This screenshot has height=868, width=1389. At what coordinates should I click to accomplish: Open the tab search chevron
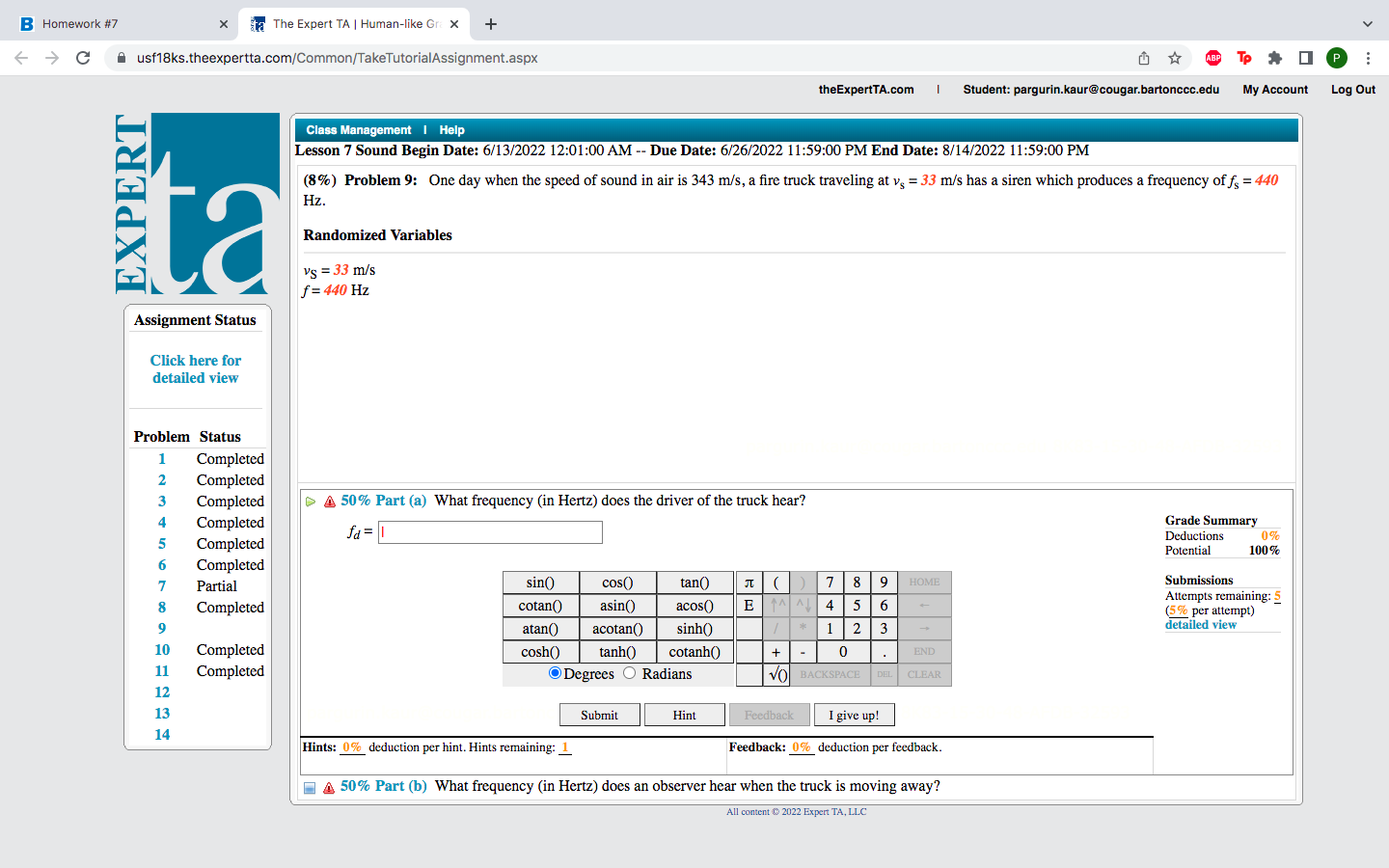point(1366,22)
